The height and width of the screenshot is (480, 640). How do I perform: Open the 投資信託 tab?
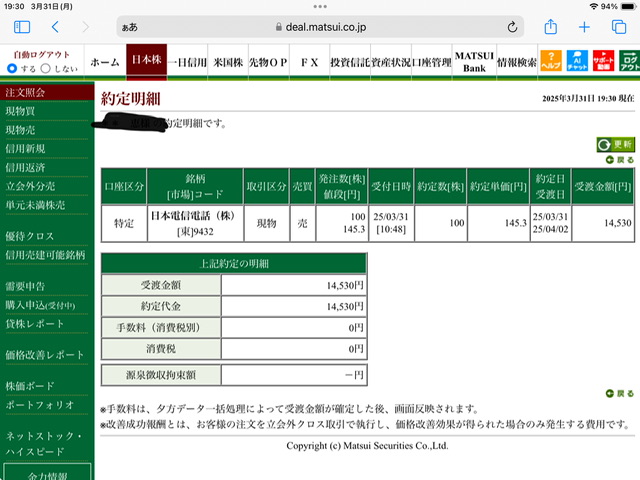point(350,62)
